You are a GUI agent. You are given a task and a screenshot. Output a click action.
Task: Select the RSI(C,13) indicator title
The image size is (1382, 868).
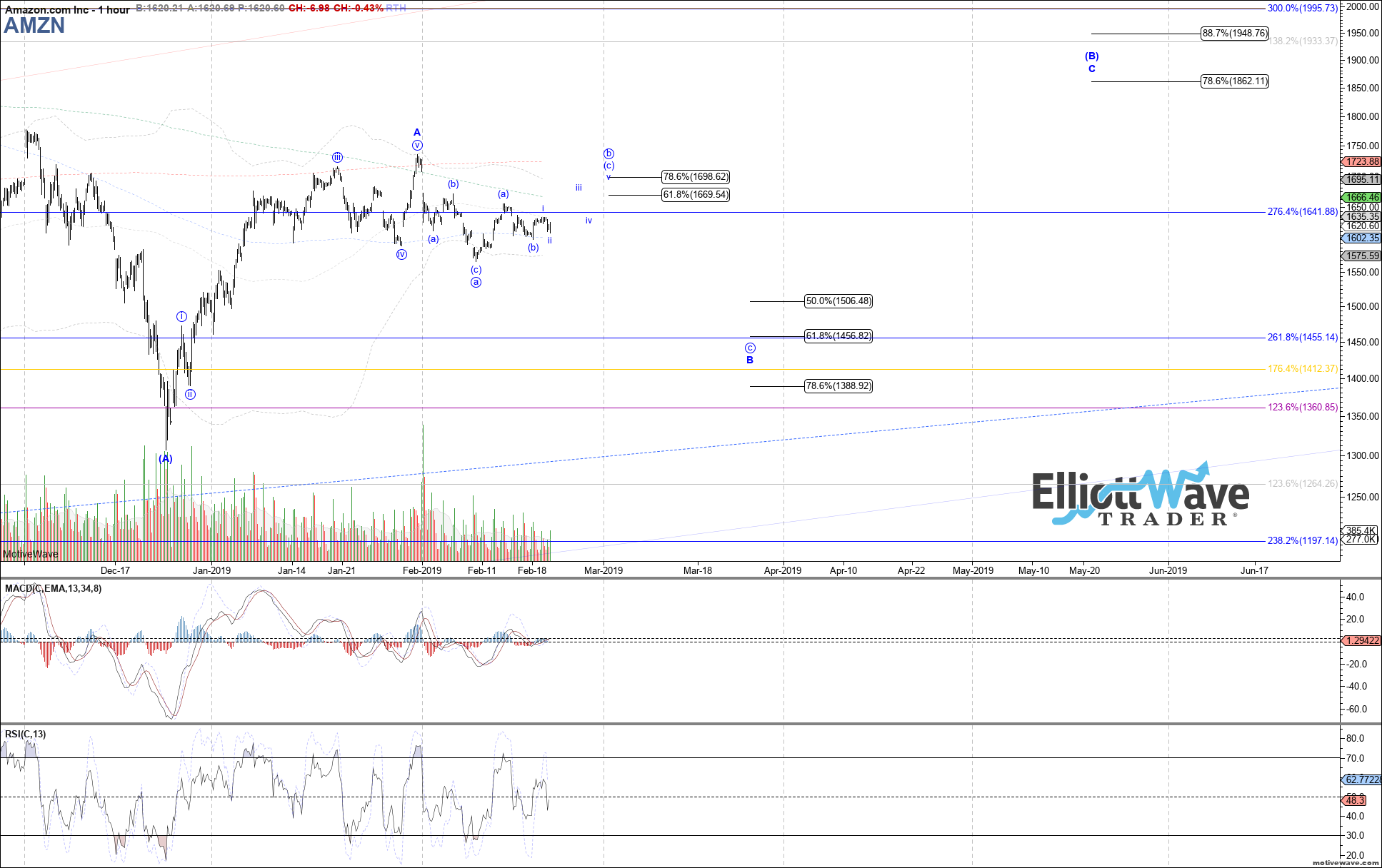tap(26, 735)
